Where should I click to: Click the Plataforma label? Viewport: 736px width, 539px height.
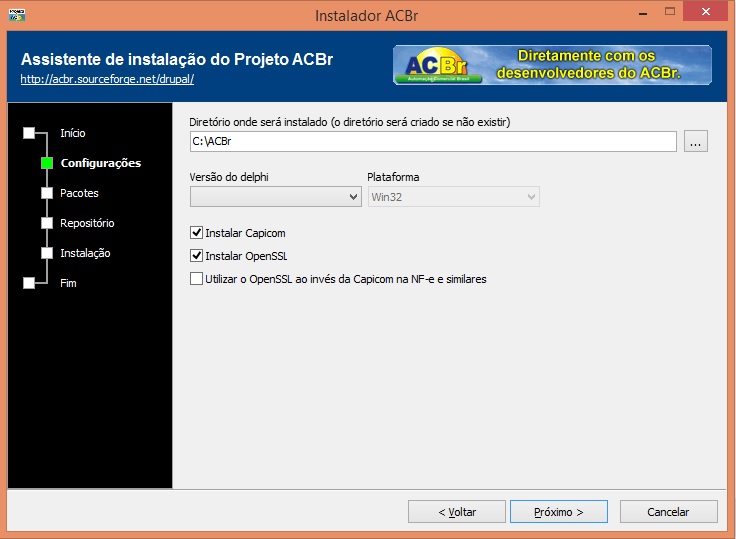coord(393,177)
